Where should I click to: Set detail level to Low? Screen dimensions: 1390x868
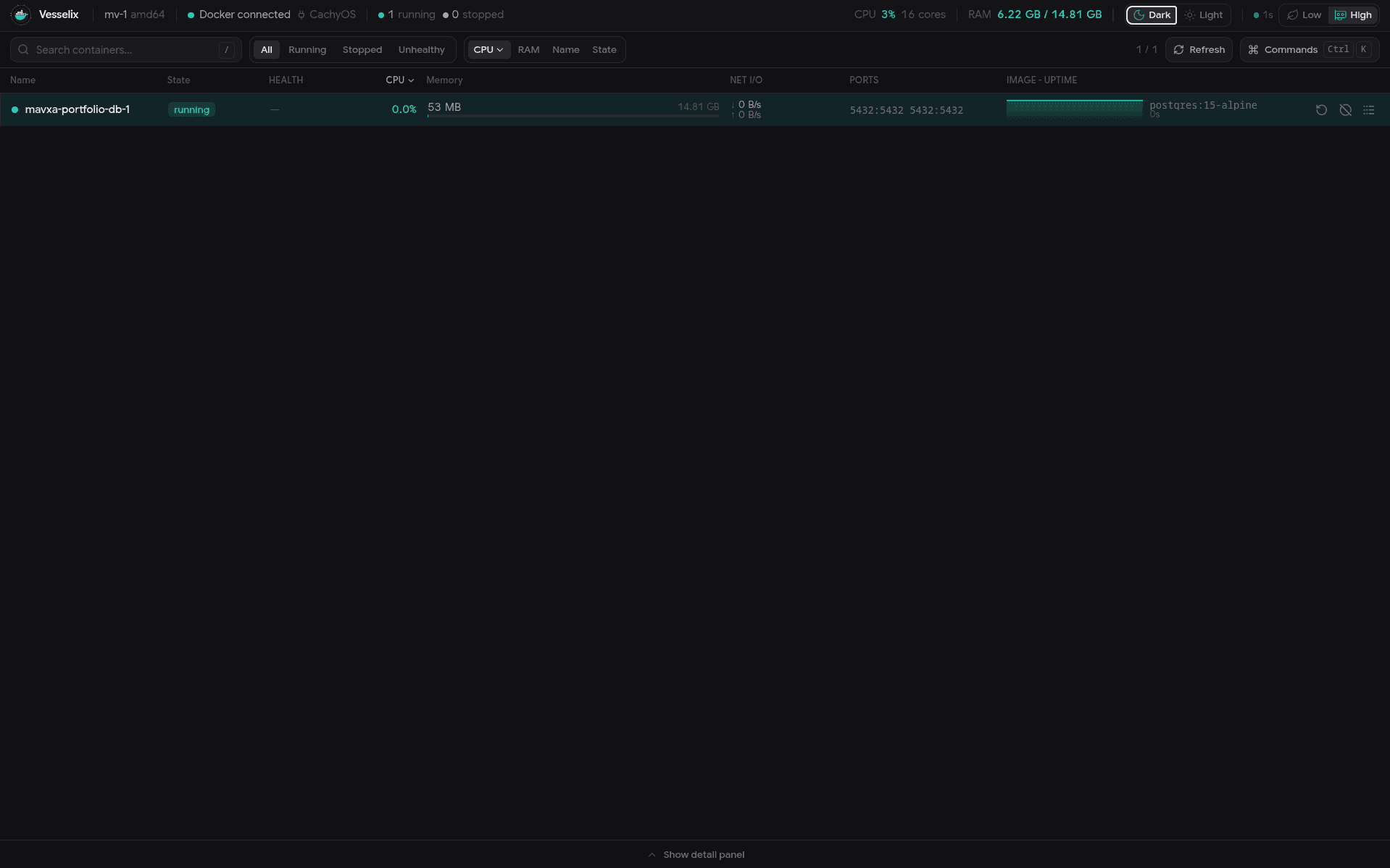tap(1304, 15)
